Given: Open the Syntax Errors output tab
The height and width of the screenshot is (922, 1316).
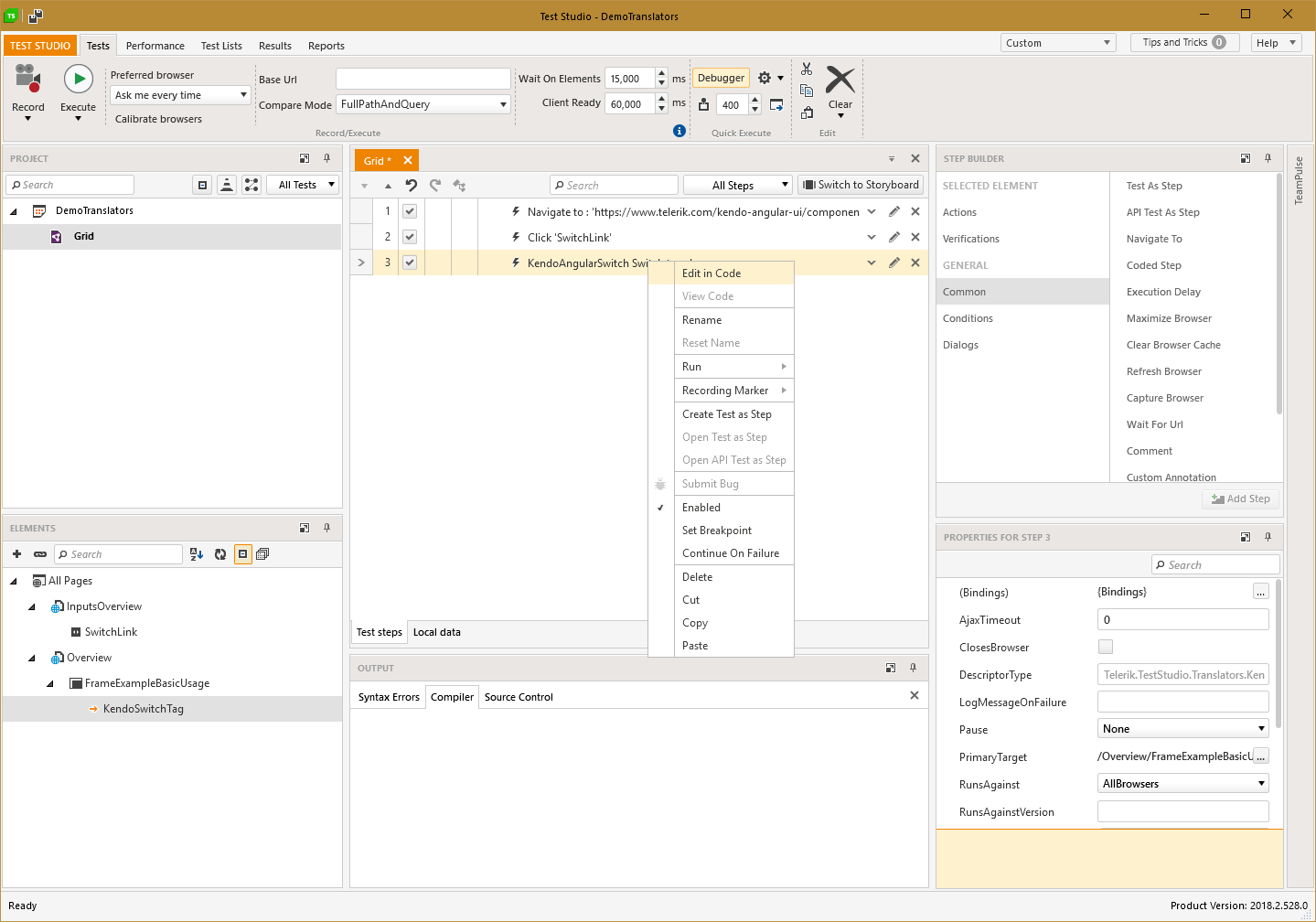Looking at the screenshot, I should click(389, 697).
